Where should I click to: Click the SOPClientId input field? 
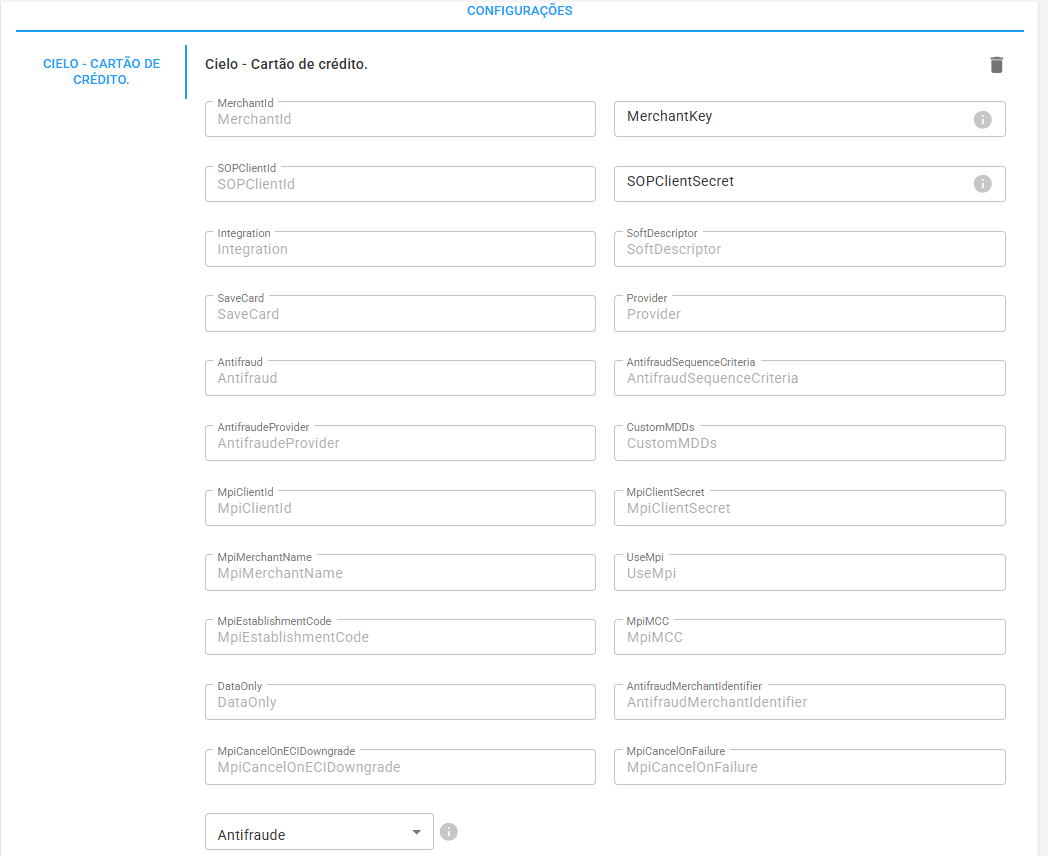pyautogui.click(x=400, y=184)
